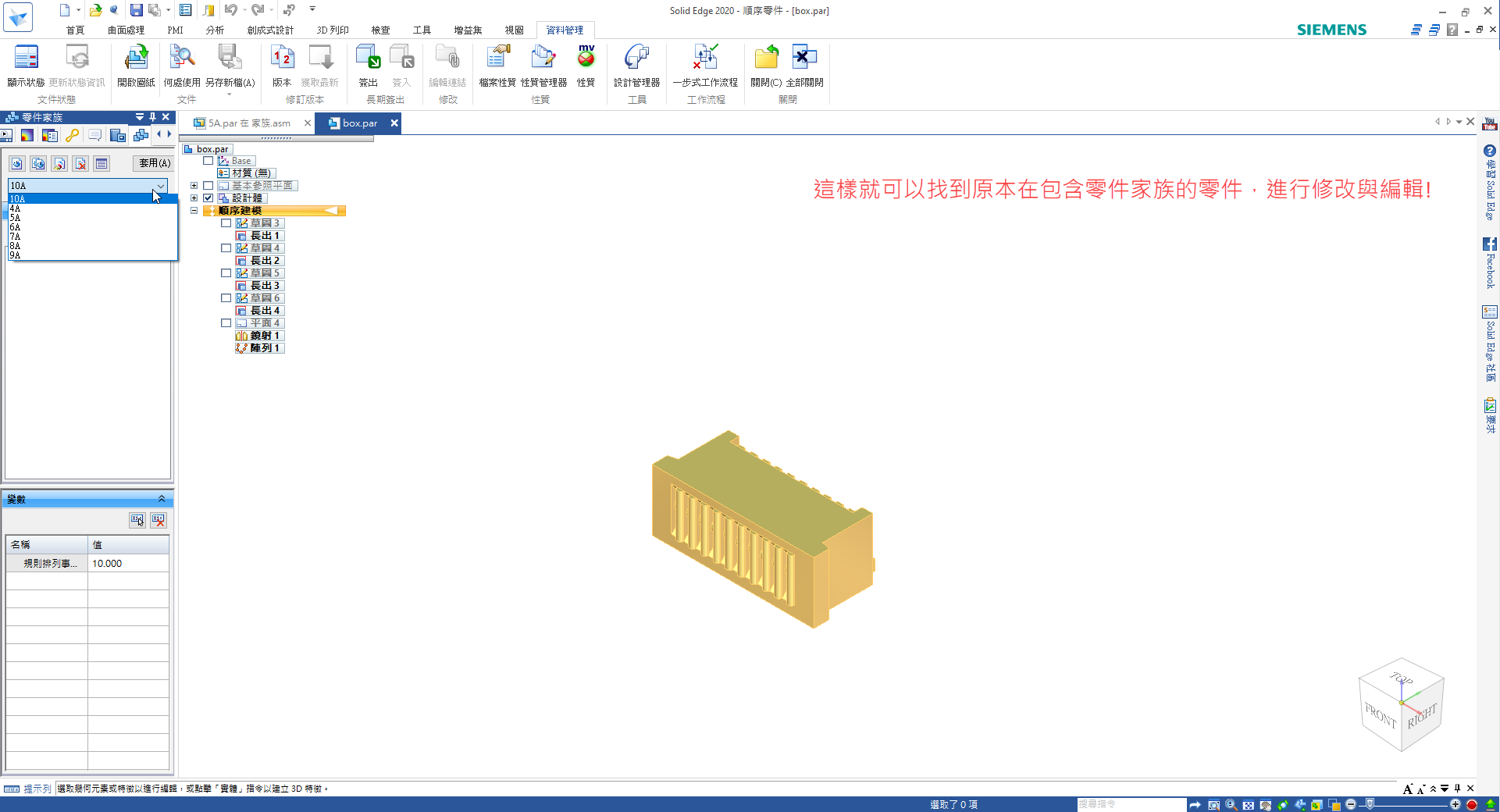Click the value cell showing 10.000
The width and height of the screenshot is (1500, 812).
coord(128,563)
